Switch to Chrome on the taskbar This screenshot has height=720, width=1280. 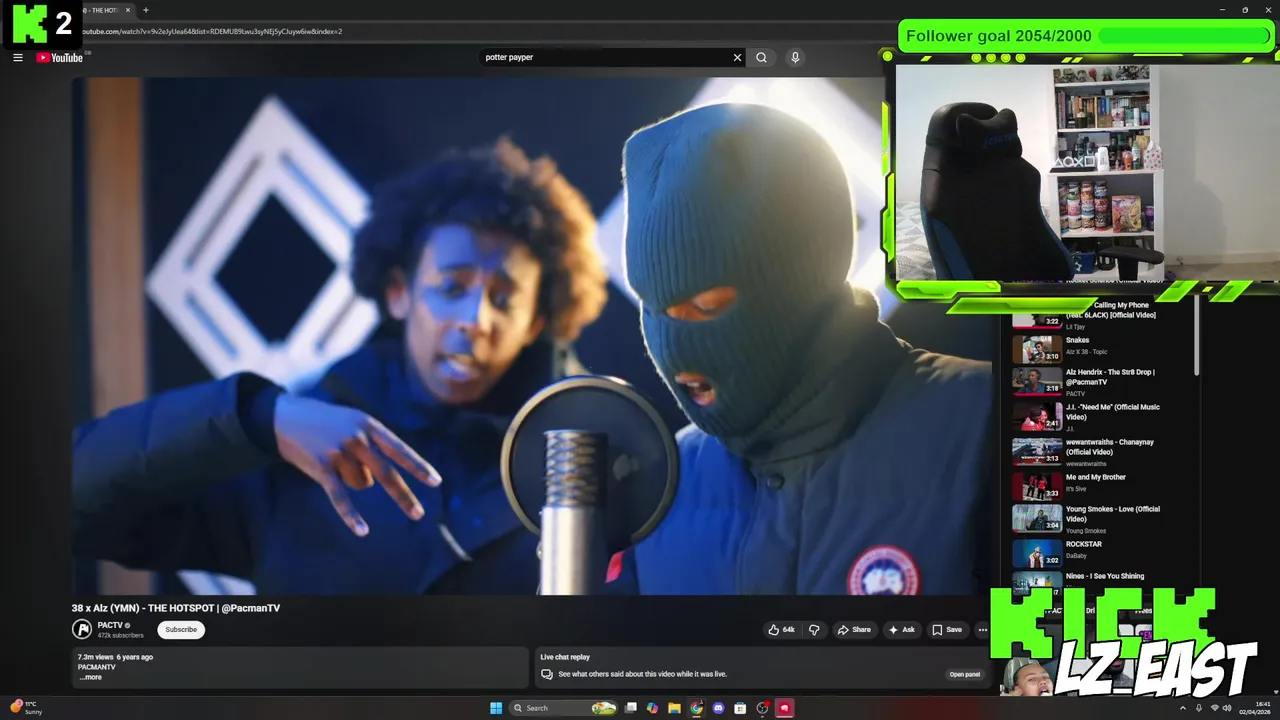point(697,708)
